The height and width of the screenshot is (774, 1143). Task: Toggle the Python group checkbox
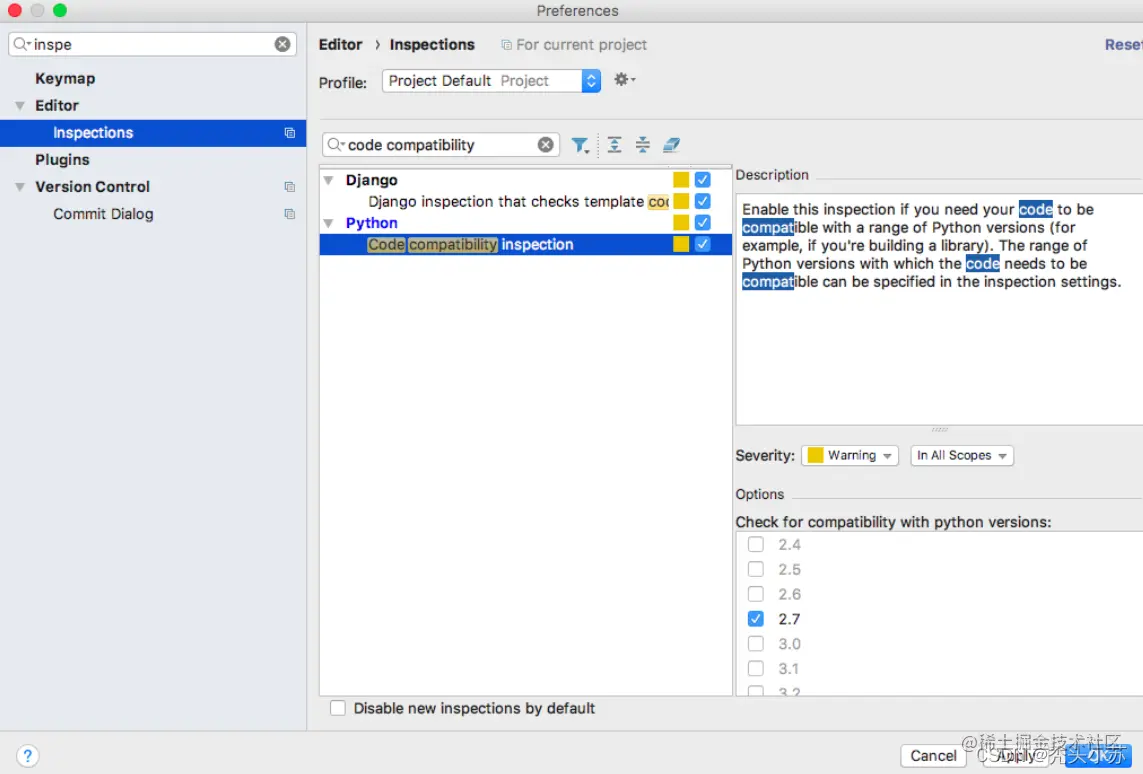point(703,222)
